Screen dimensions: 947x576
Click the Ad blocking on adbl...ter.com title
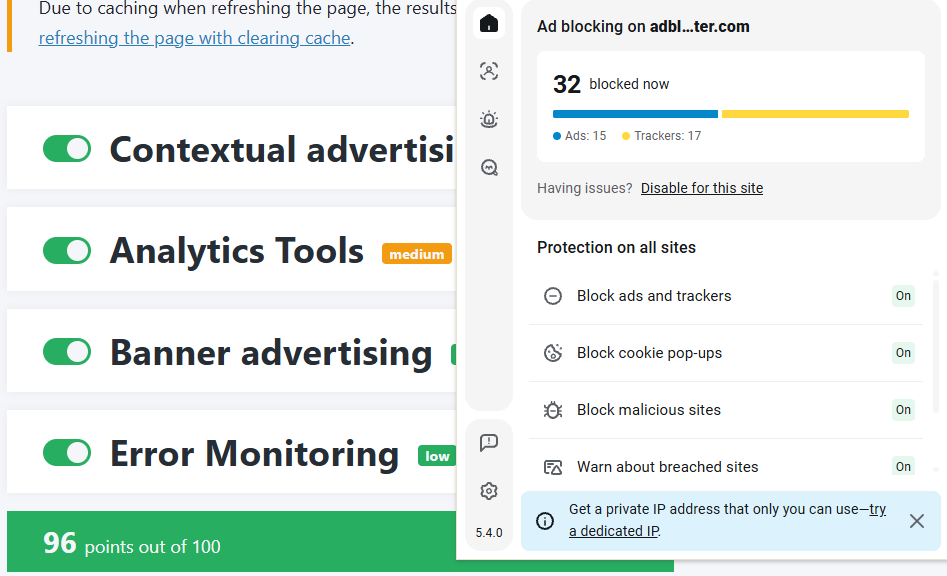(x=643, y=27)
